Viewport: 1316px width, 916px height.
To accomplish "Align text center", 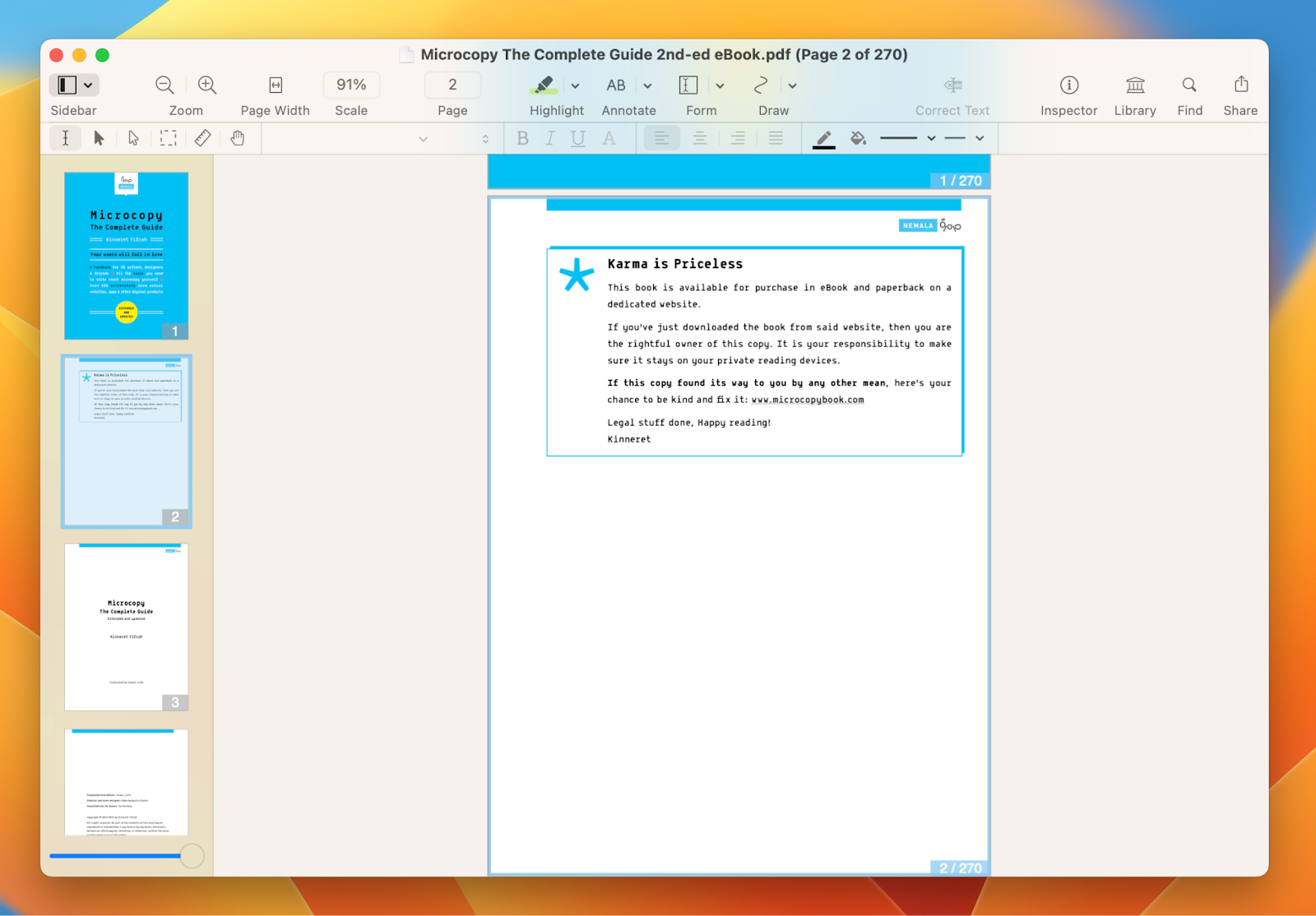I will point(699,138).
